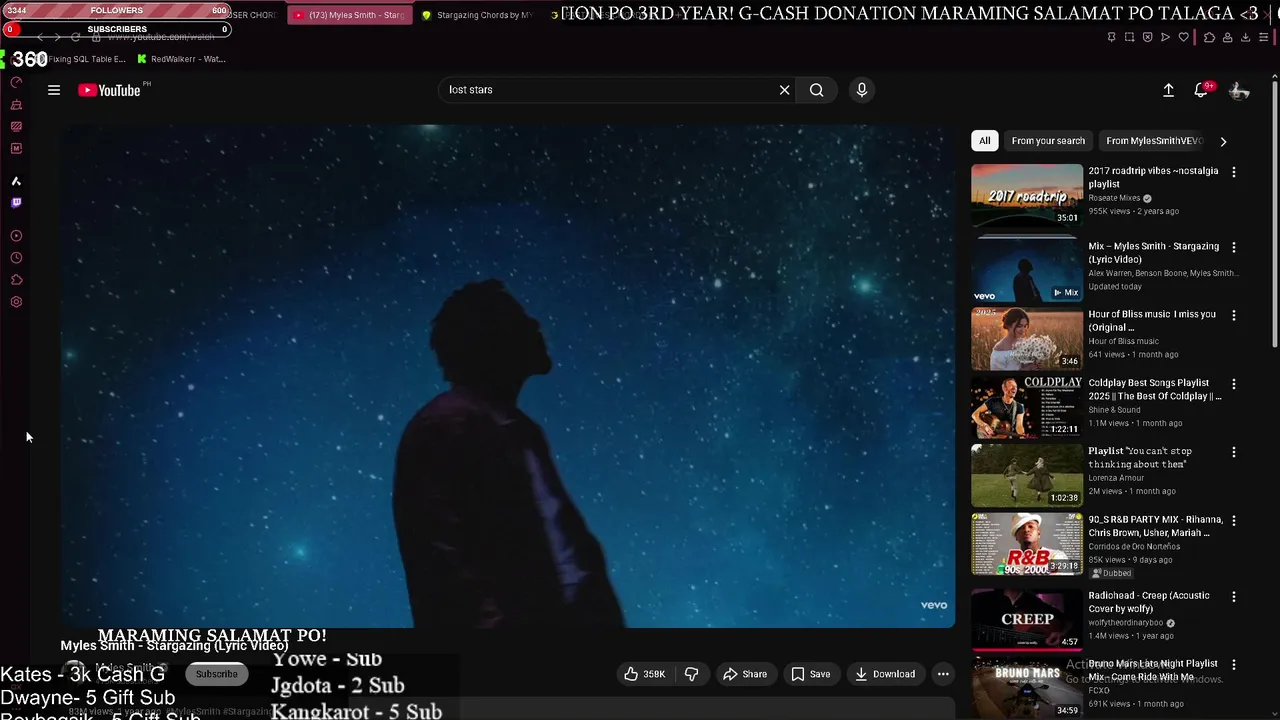Open the YouTube upload/create icon
The width and height of the screenshot is (1280, 720).
point(1168,90)
